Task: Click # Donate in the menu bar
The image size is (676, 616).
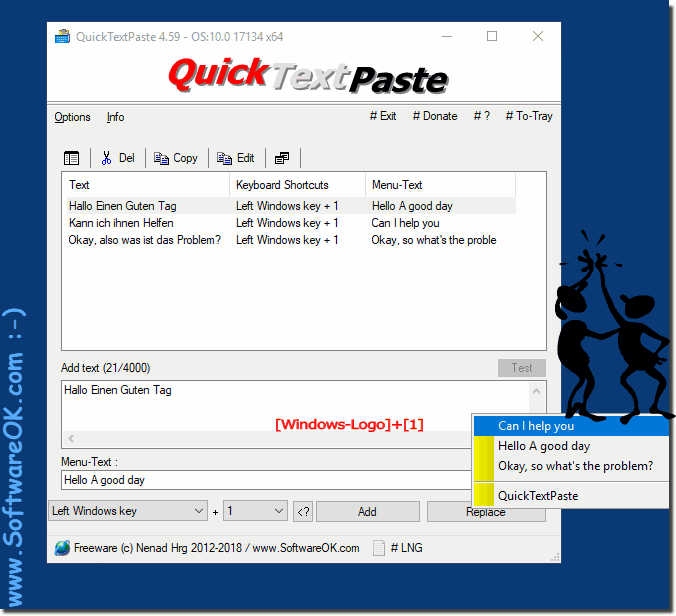Action: pyautogui.click(x=435, y=116)
